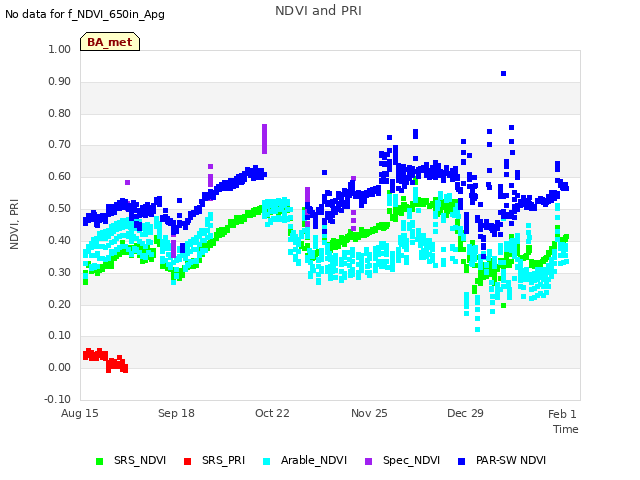Click the 0.90 y-axis tick label

coord(60,81)
